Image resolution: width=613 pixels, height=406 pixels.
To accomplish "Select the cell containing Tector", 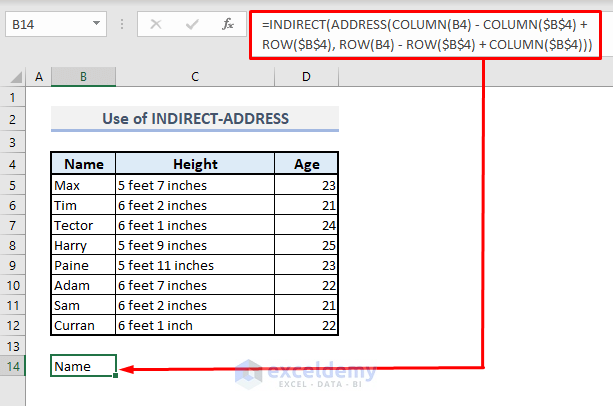I will click(x=83, y=225).
